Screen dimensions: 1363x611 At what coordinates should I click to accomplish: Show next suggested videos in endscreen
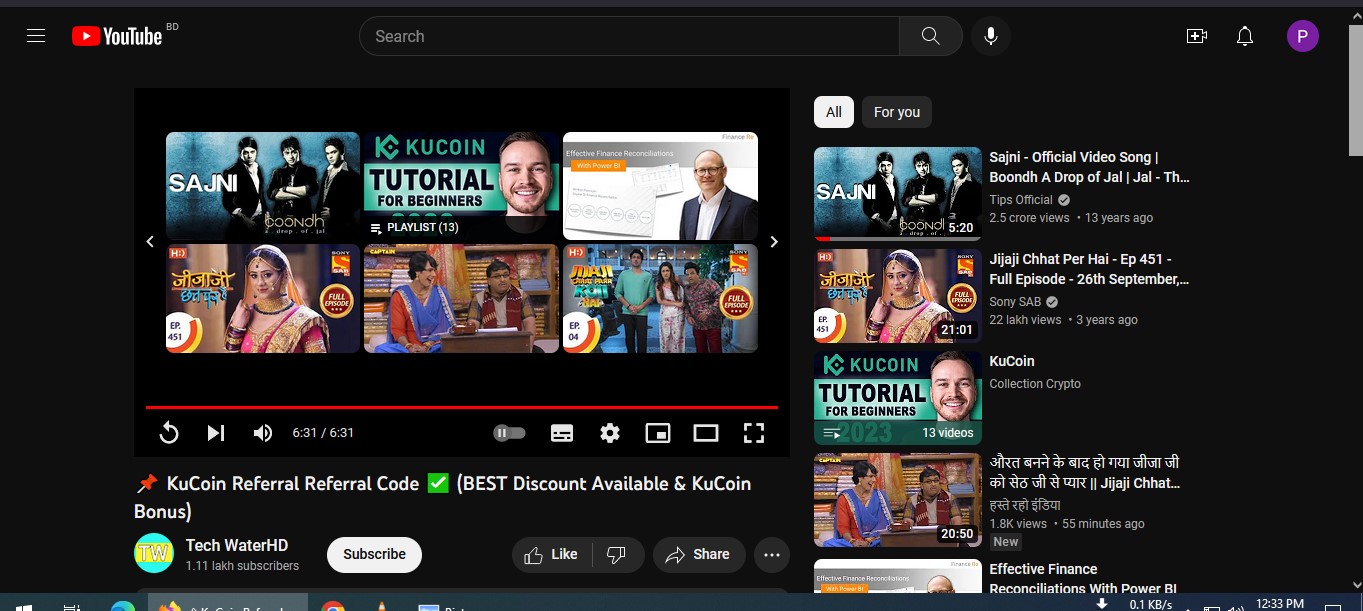click(x=773, y=242)
